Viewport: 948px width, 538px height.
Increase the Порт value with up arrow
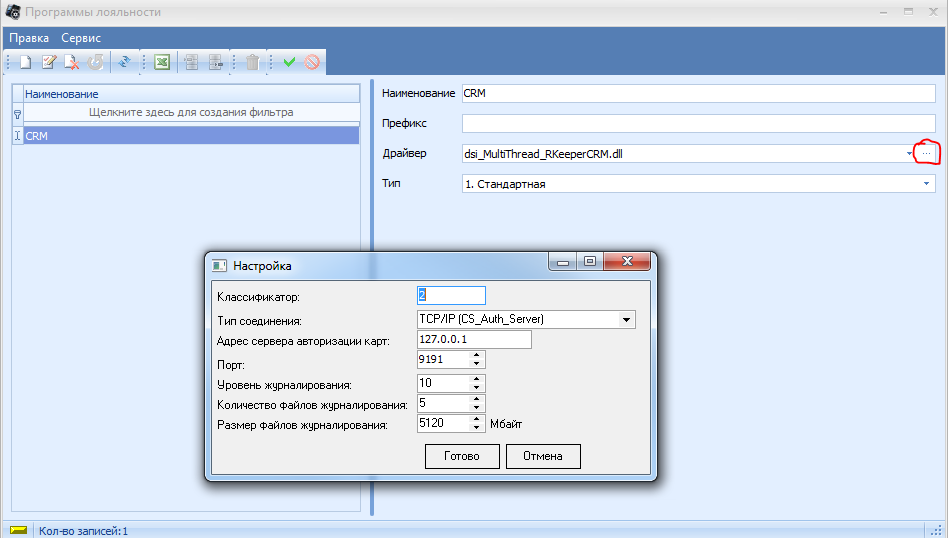click(477, 354)
